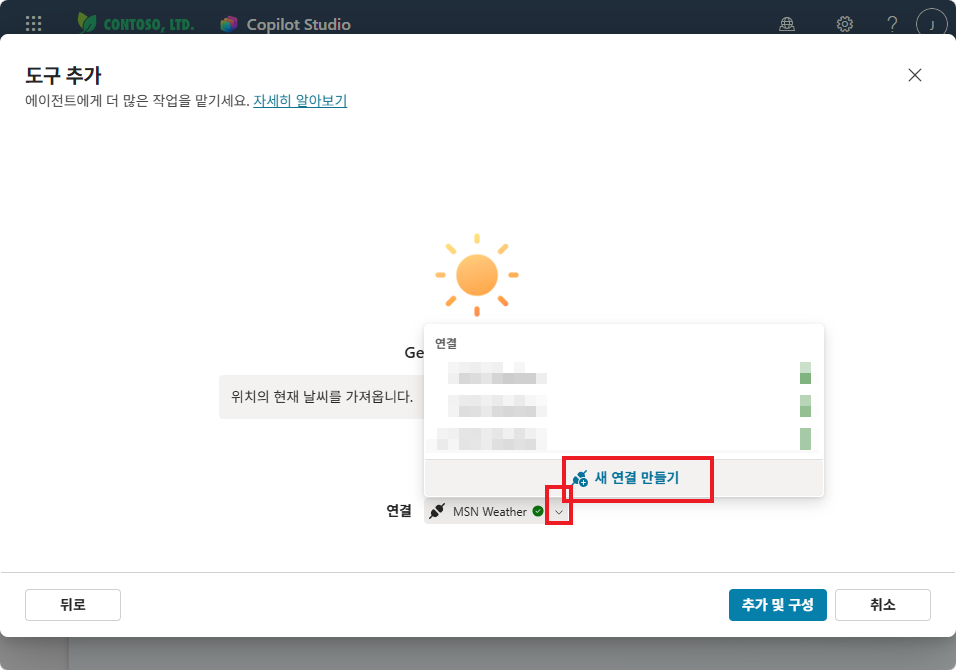This screenshot has height=670, width=956.
Task: Cancel with the 취소 button
Action: tap(882, 605)
